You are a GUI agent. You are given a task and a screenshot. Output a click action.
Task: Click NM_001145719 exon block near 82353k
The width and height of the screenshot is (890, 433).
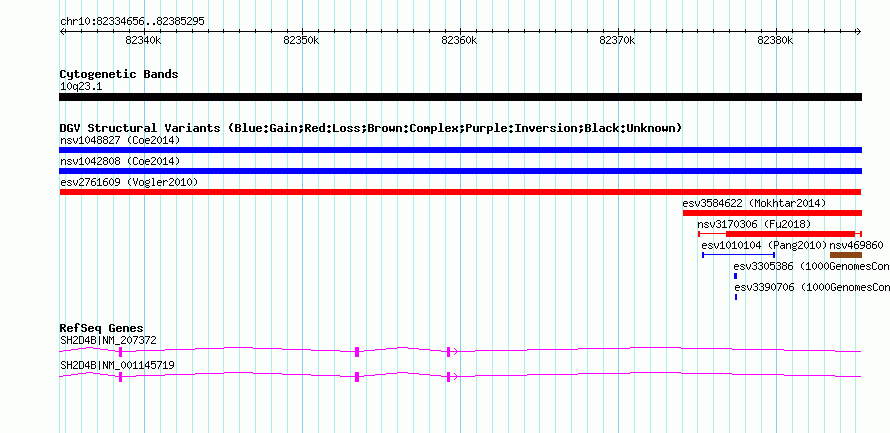pos(357,377)
